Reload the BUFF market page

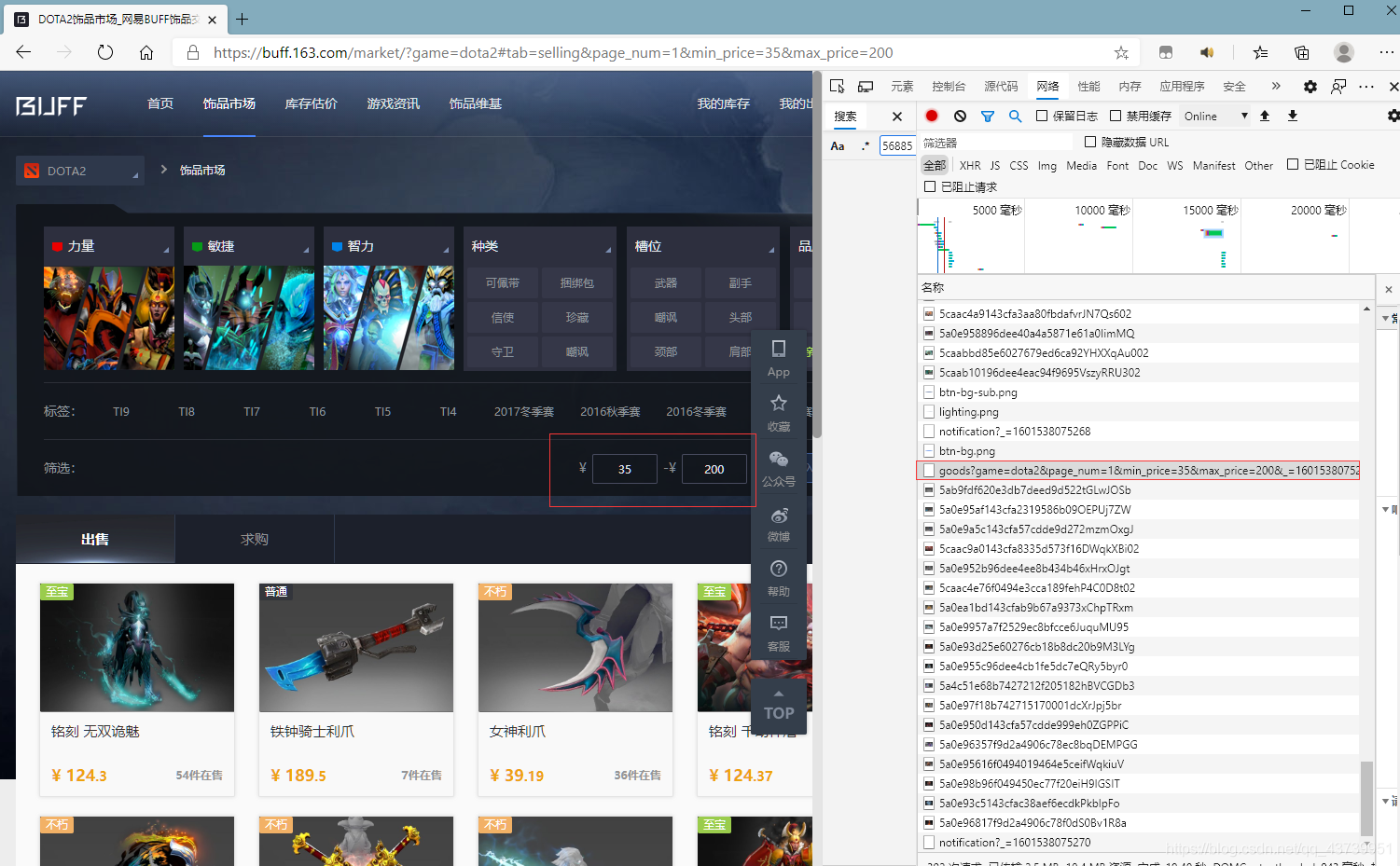pos(105,52)
